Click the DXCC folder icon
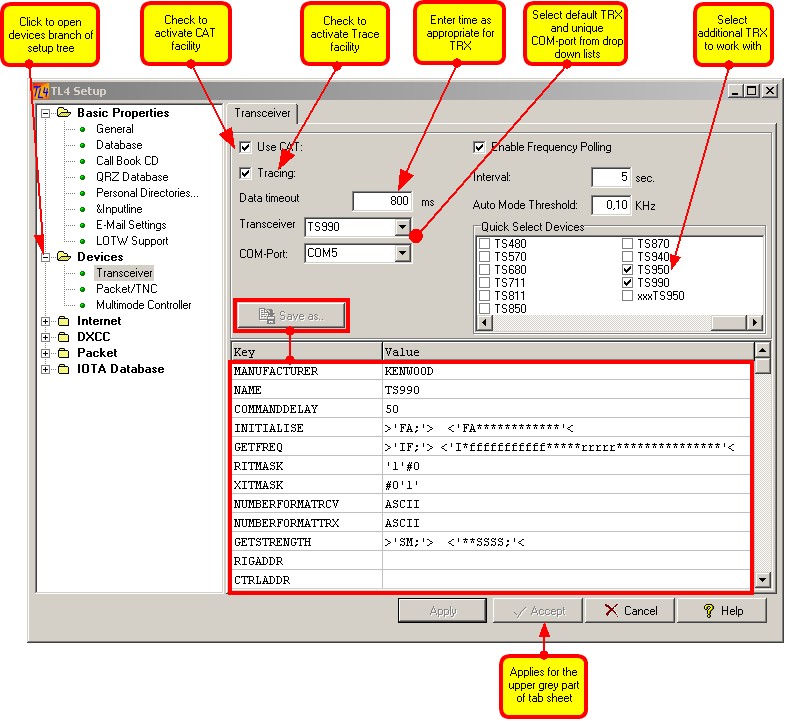809x721 pixels. 63,337
